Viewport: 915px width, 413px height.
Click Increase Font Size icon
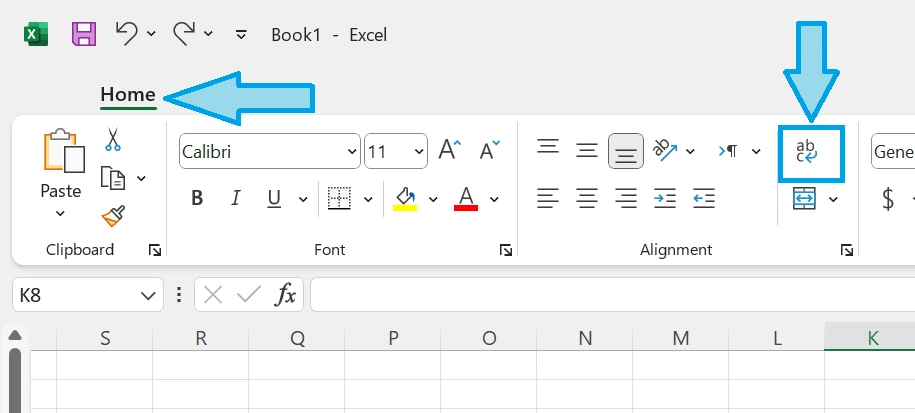tap(449, 151)
